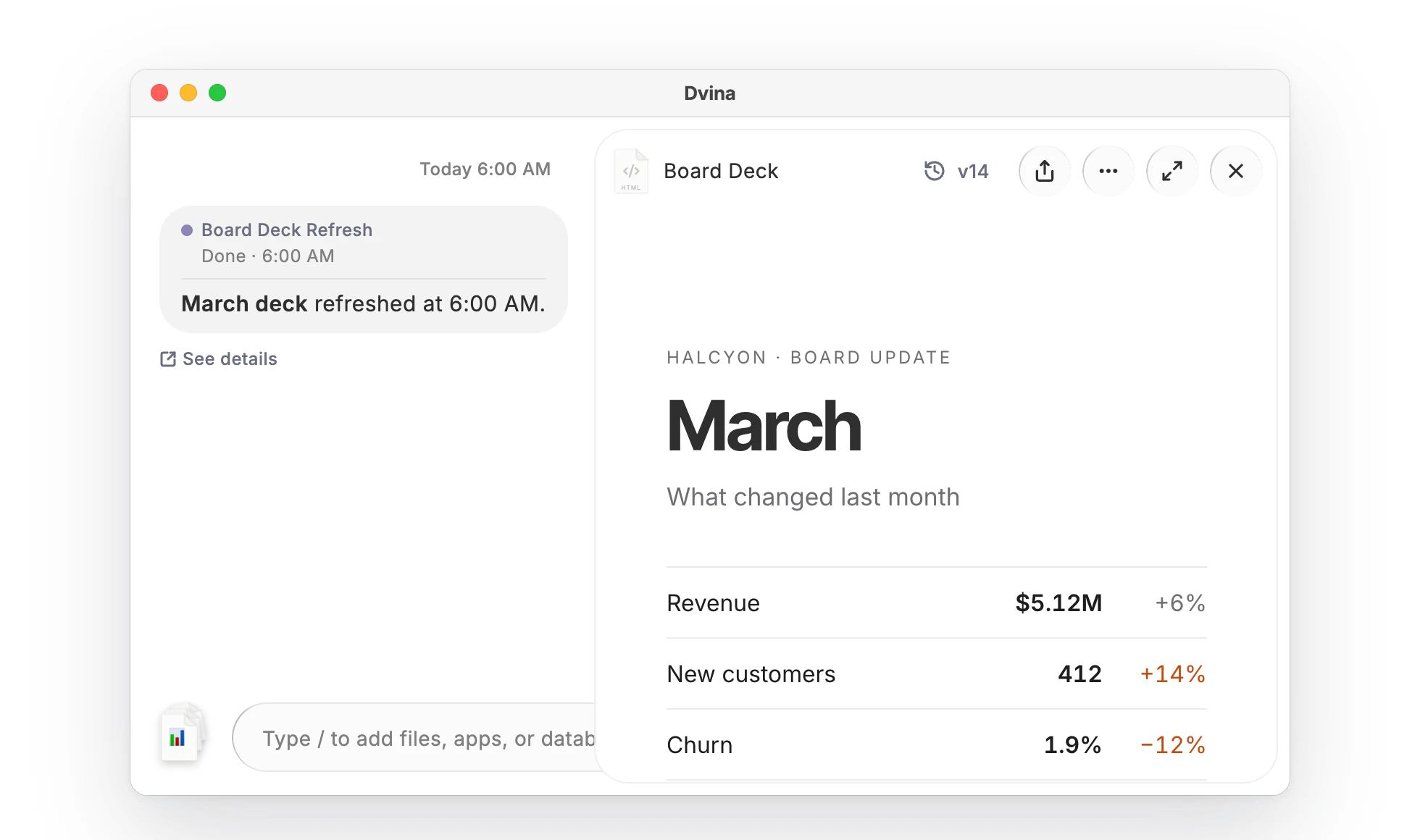Select the 'March deck refreshed at 6:00 AM.' message

(x=363, y=303)
